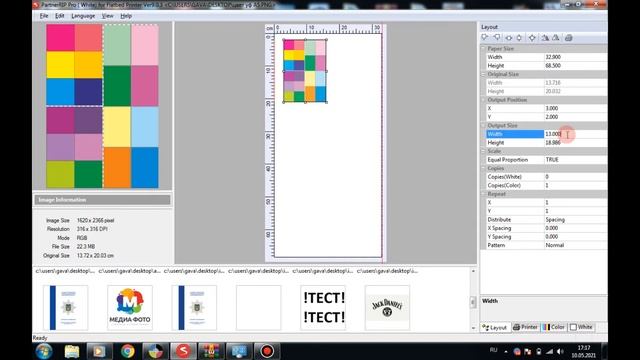Click the Paper Size Height value 68.500
The height and width of the screenshot is (360, 640).
tap(576, 66)
